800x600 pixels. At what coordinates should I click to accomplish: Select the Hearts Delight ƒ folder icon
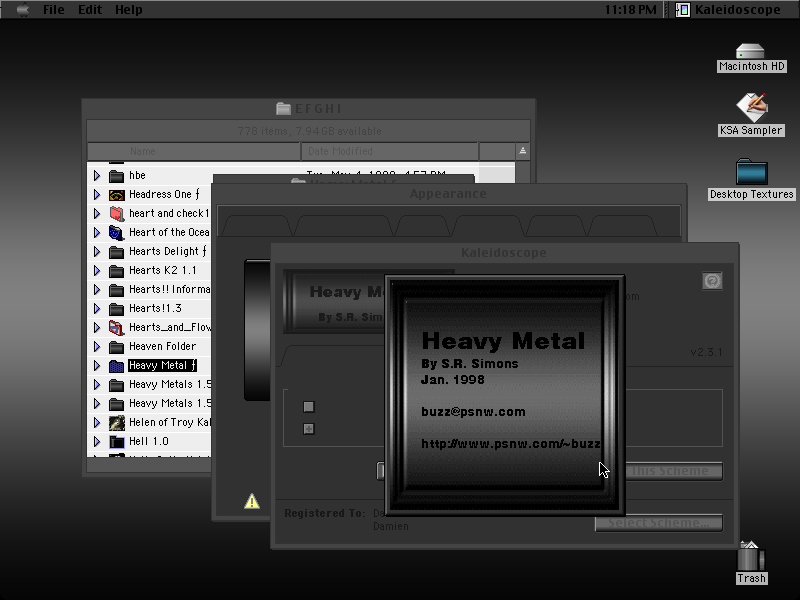pyautogui.click(x=116, y=252)
